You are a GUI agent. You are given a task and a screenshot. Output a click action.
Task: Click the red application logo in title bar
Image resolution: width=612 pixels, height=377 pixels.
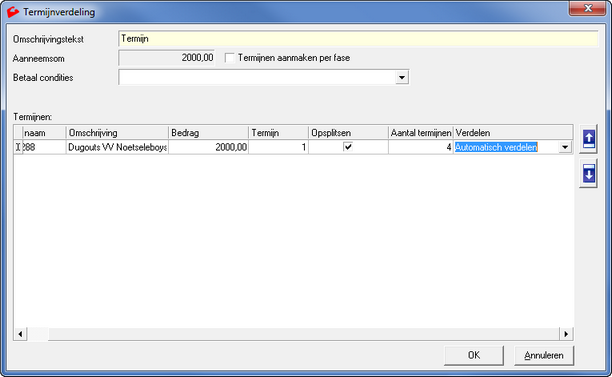[x=13, y=12]
